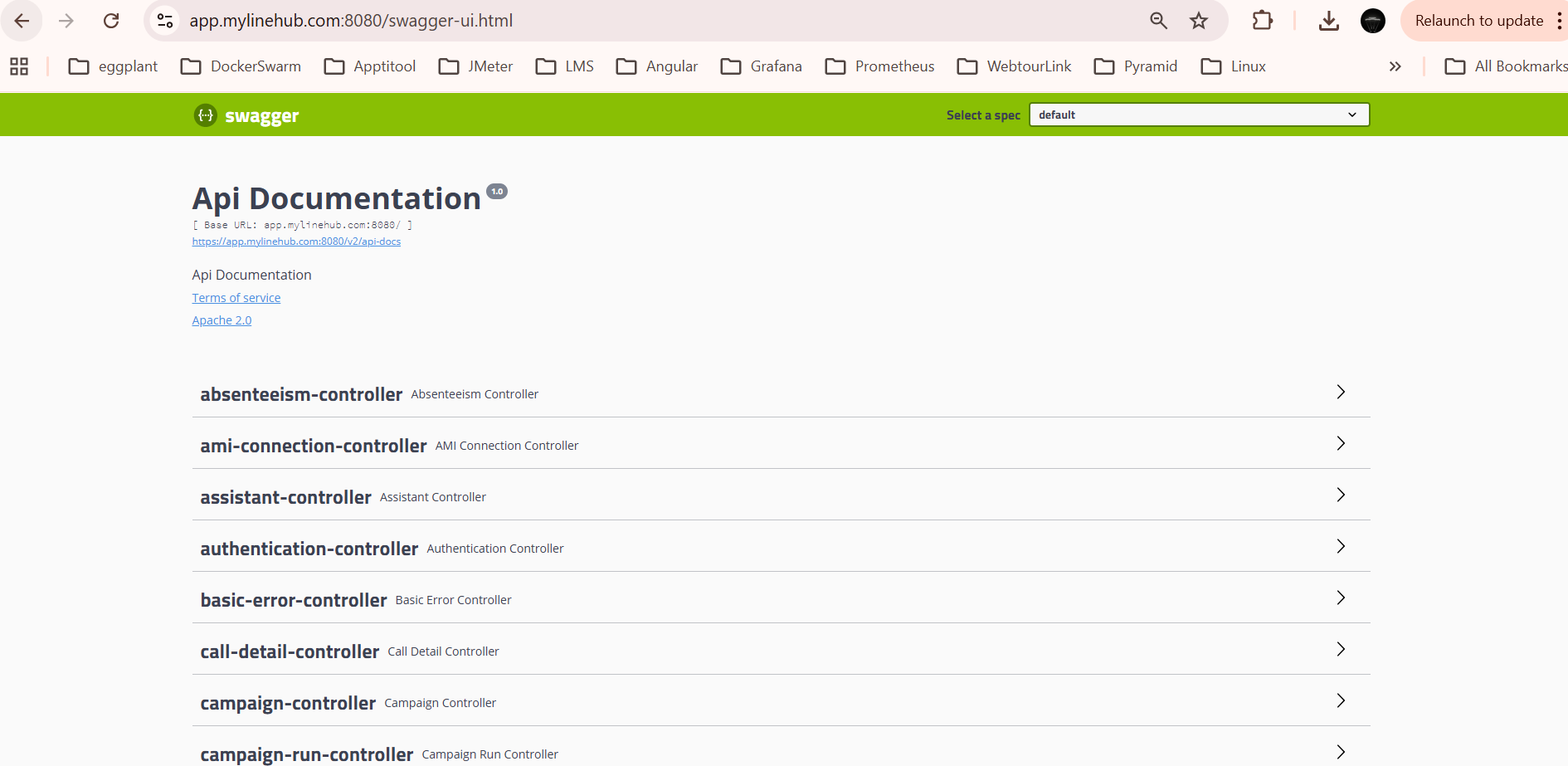Click the authentication-controller heading

(x=309, y=549)
